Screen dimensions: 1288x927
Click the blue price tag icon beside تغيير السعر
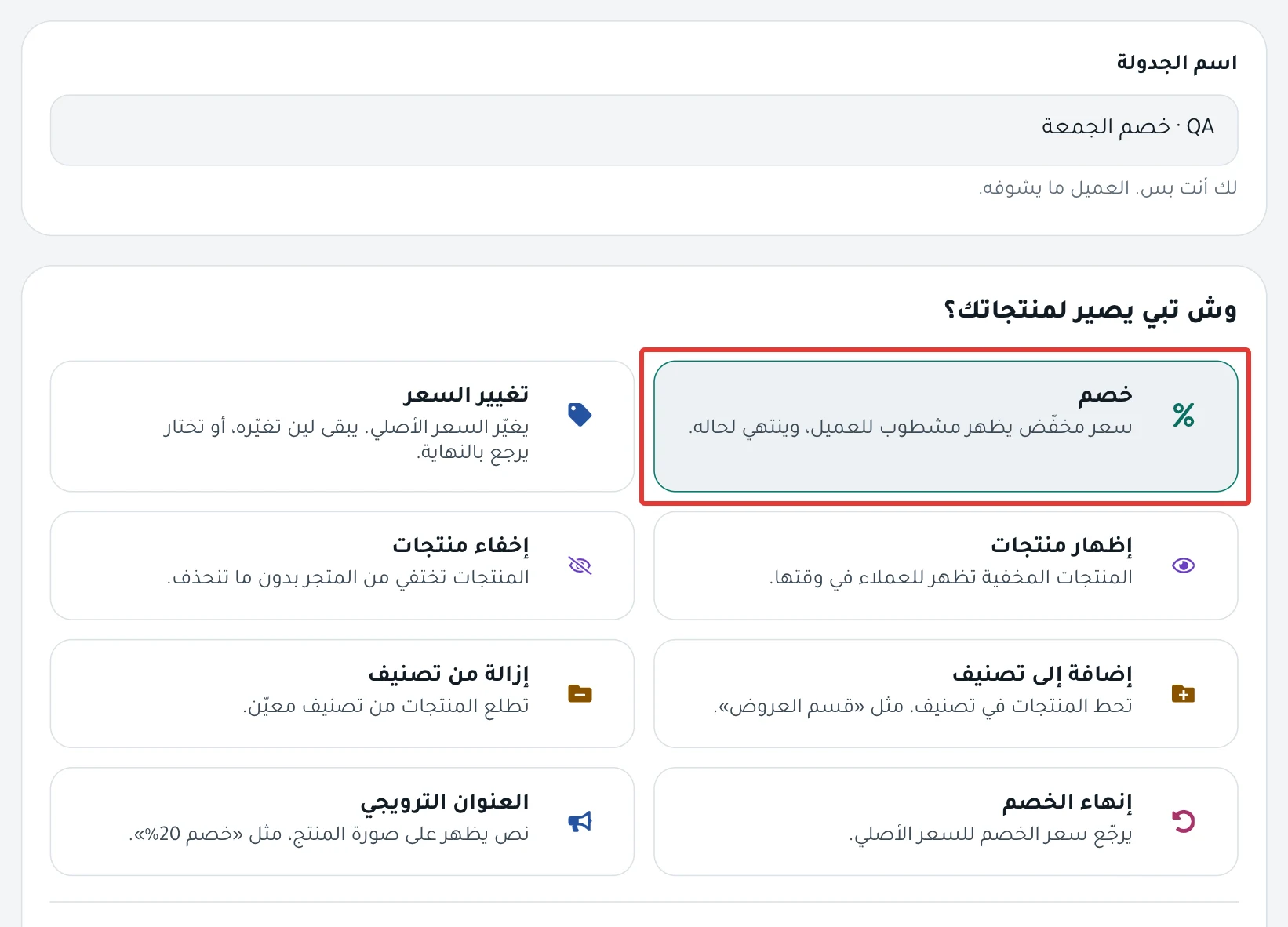pos(580,414)
